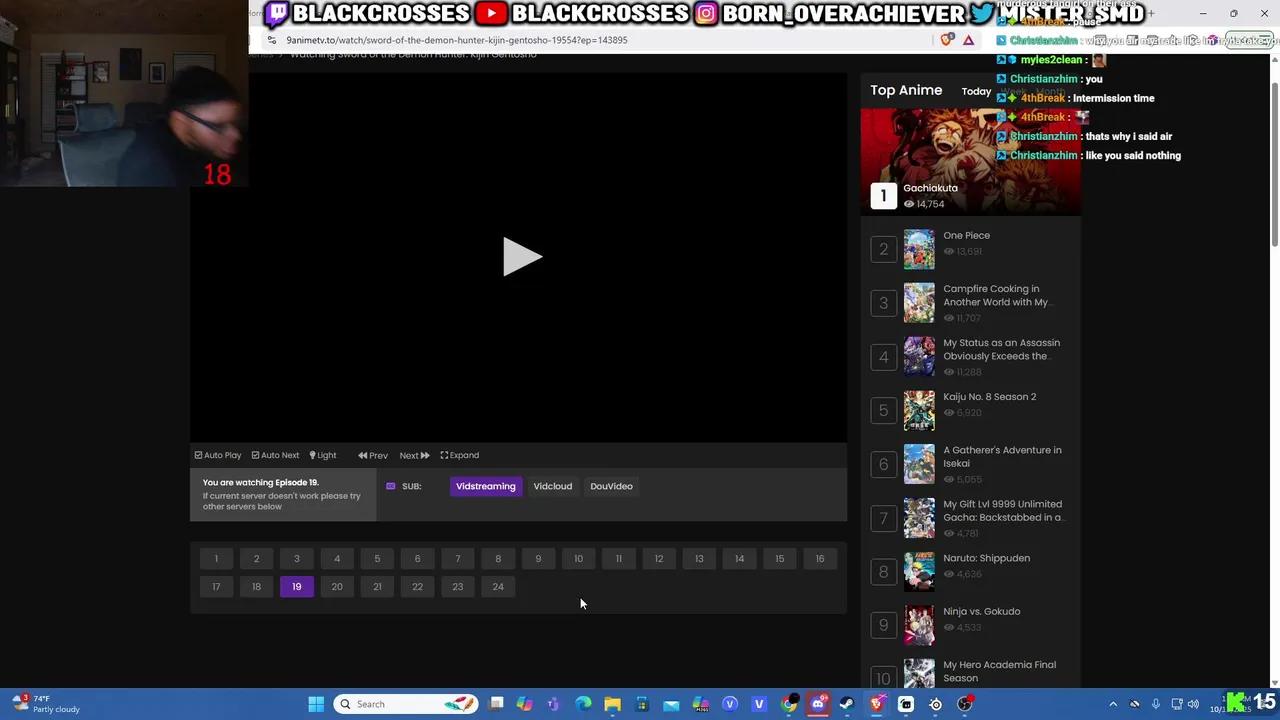
Task: Go to previous episode with Prev
Action: (373, 455)
